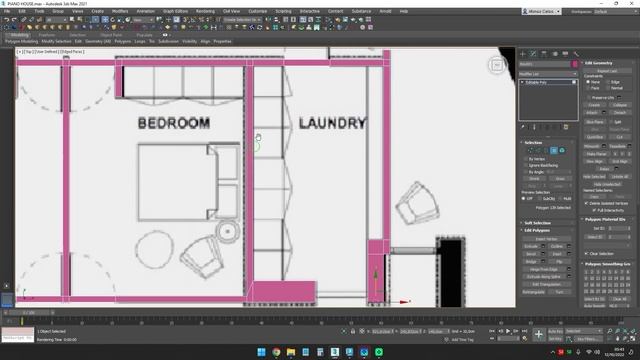Open the Modifier List dropdown
This screenshot has width=640, height=360.
click(548, 74)
